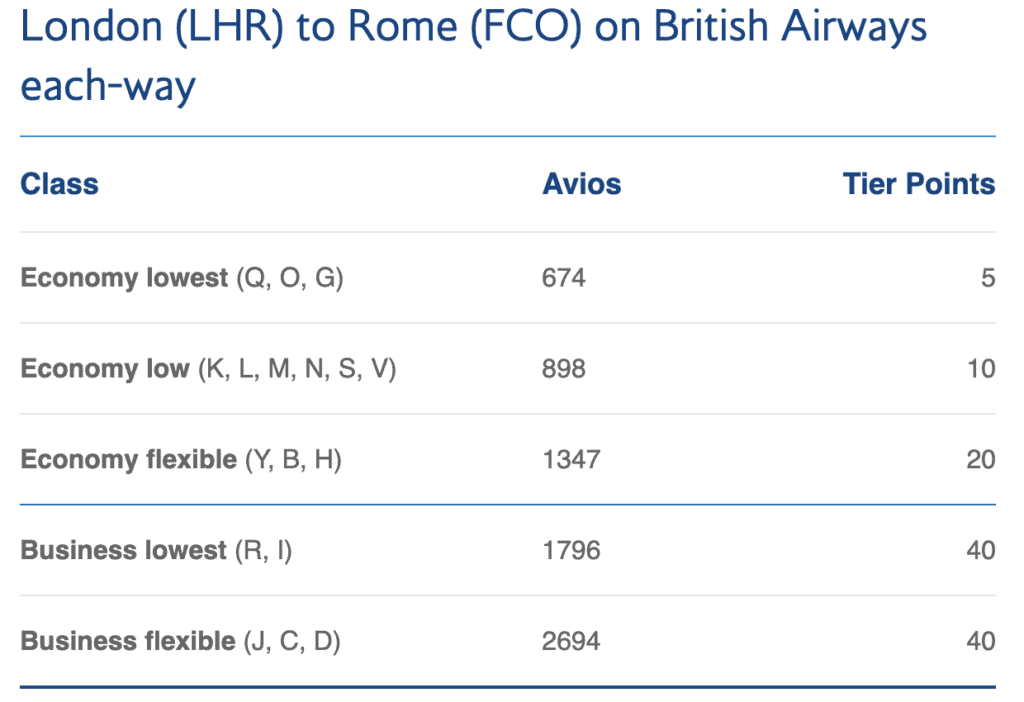Click the 2694 Avios value
Image resolution: width=1024 pixels, height=702 pixels.
tap(571, 642)
